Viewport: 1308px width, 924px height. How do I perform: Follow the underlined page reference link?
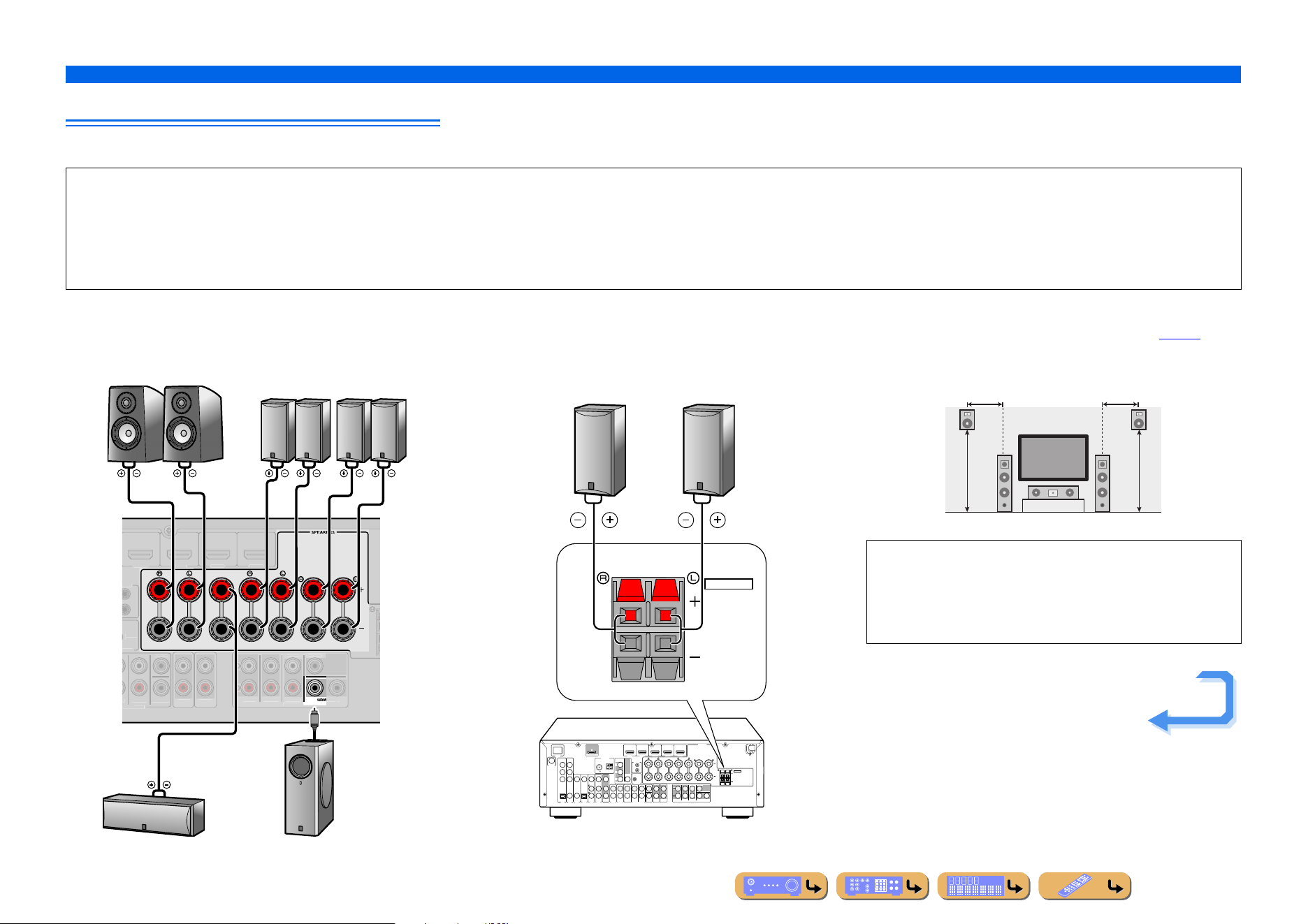point(1179,334)
